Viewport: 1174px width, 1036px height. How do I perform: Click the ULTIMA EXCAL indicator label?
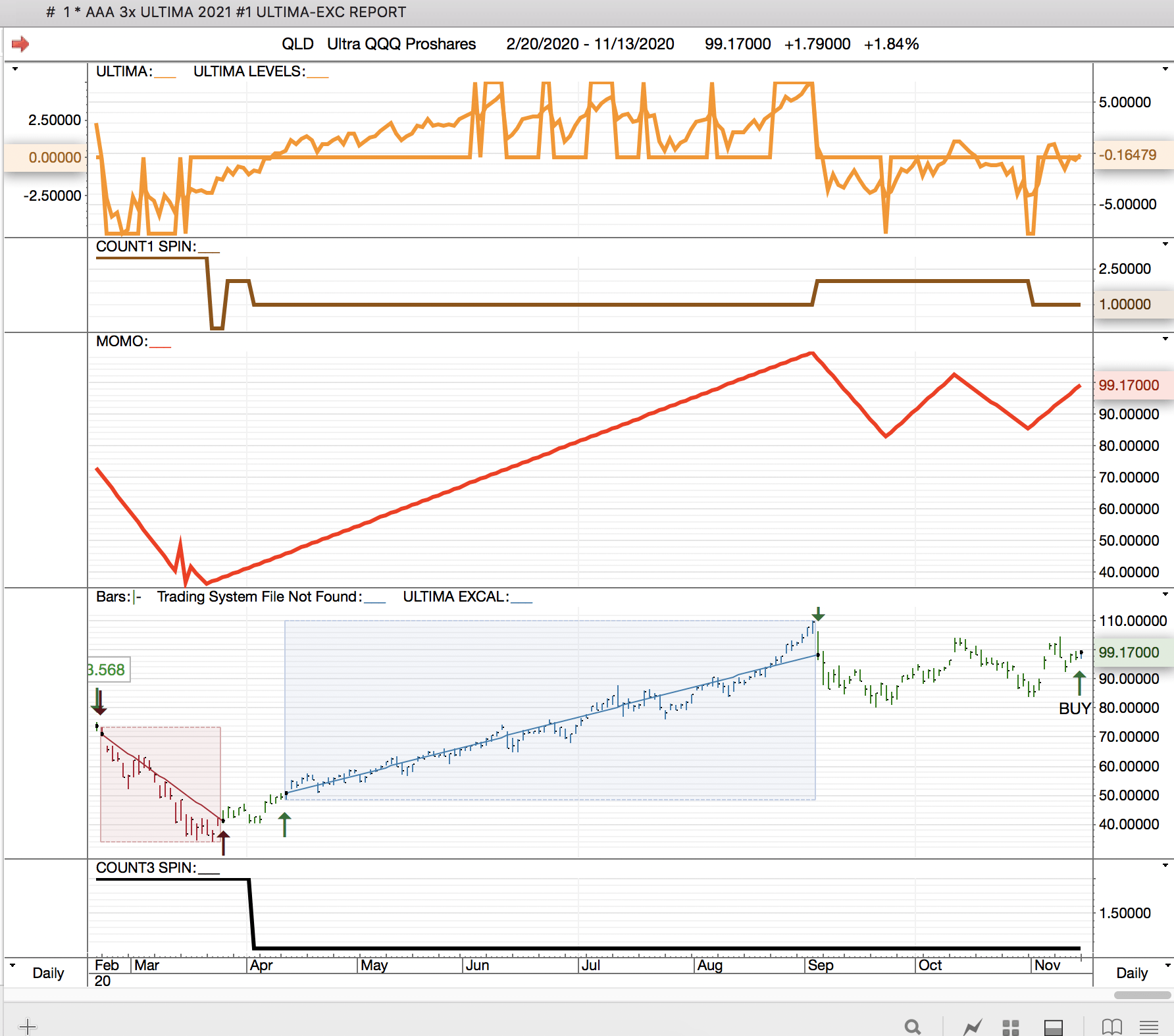point(456,596)
